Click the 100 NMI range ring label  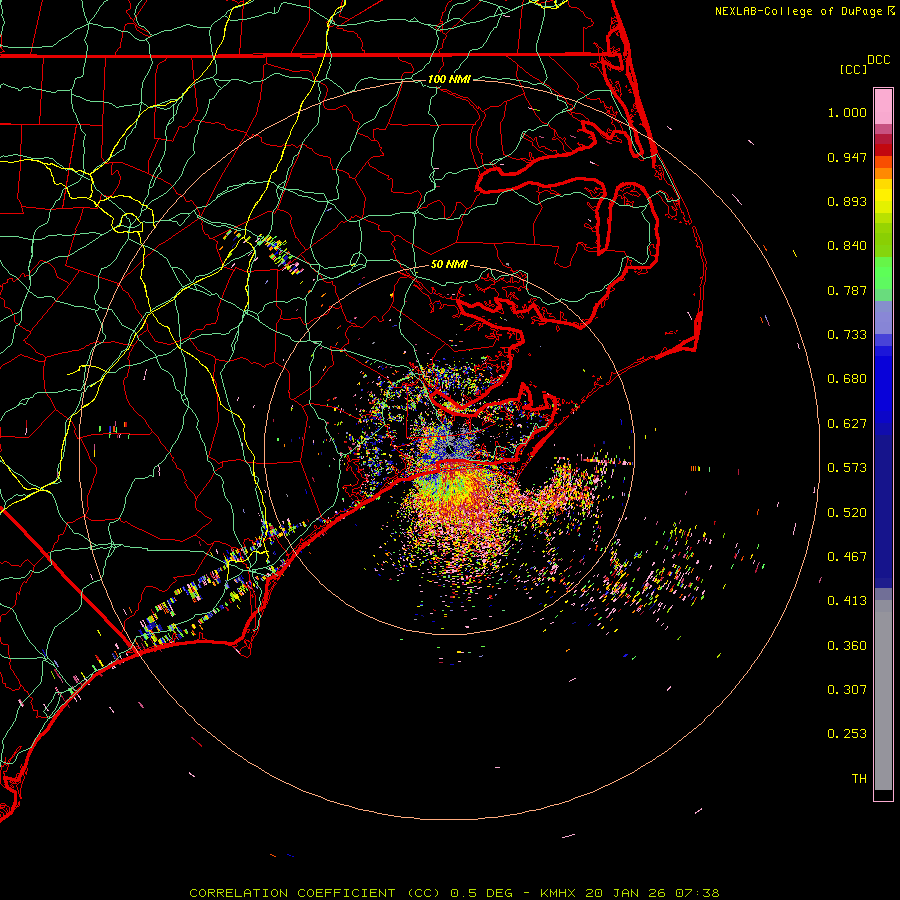pyautogui.click(x=449, y=79)
